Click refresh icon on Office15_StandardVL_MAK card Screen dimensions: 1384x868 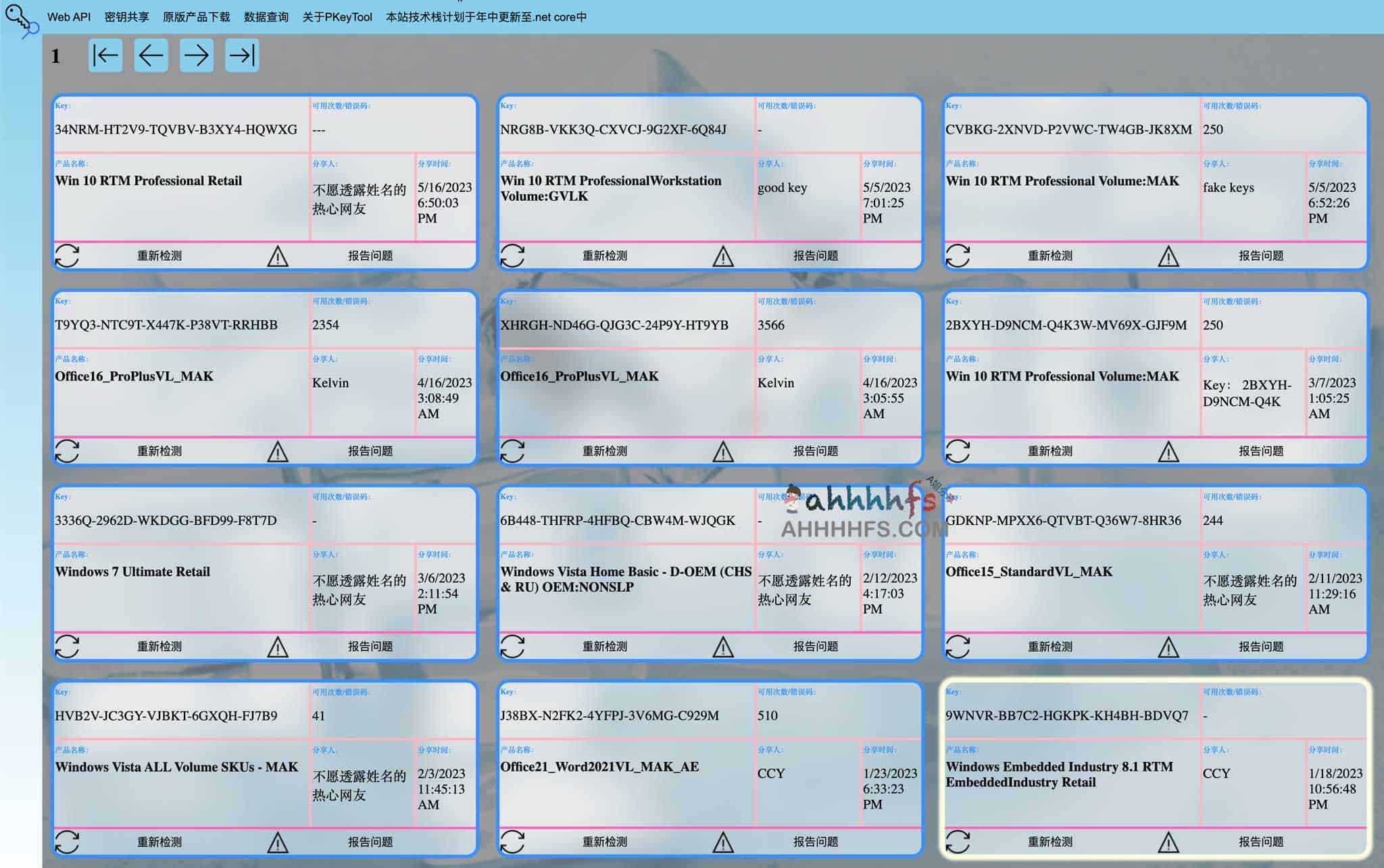pyautogui.click(x=958, y=646)
